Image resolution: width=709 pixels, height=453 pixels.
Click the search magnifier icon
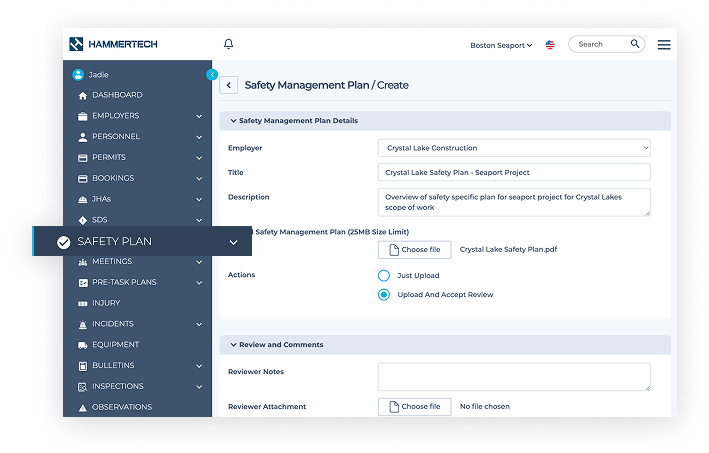point(635,44)
